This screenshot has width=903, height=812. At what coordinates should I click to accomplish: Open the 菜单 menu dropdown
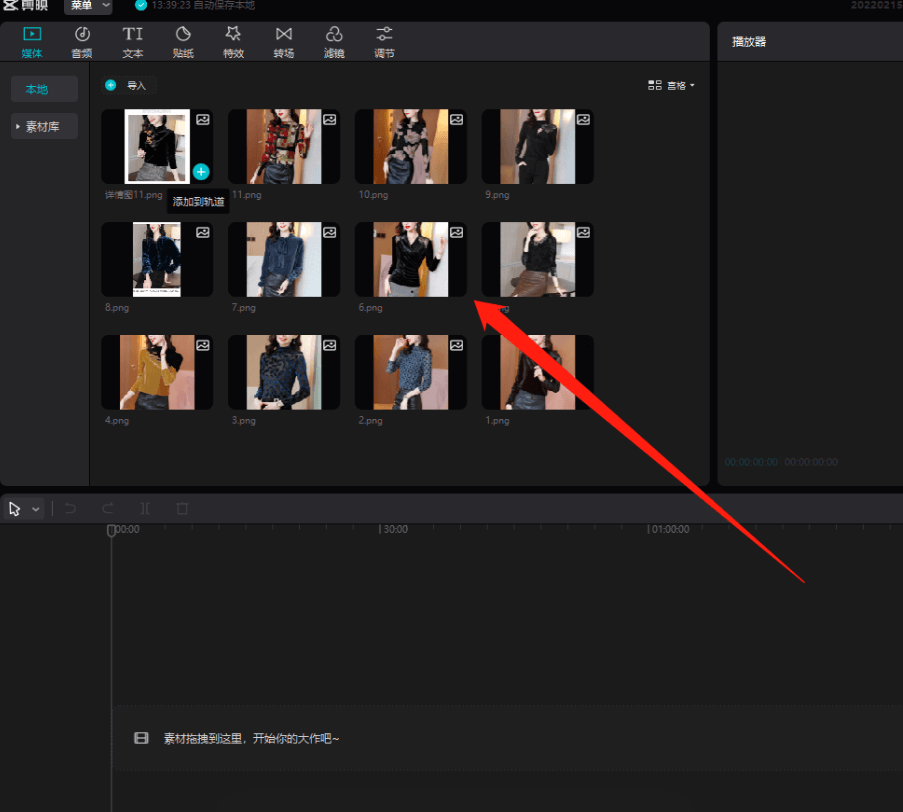point(88,6)
